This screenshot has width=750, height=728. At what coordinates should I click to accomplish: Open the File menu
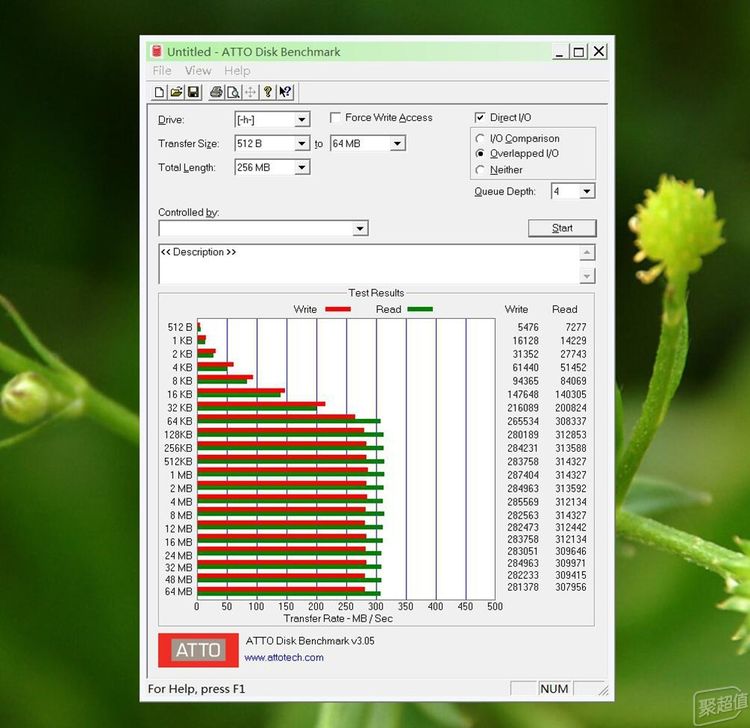click(x=162, y=71)
